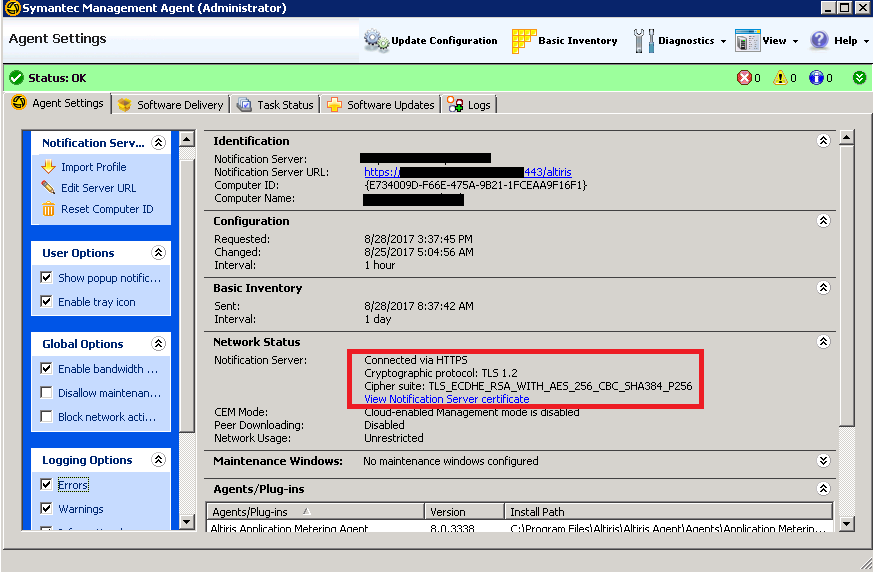Click sidebar scrollbar up arrow
873x572 pixels.
point(187,138)
